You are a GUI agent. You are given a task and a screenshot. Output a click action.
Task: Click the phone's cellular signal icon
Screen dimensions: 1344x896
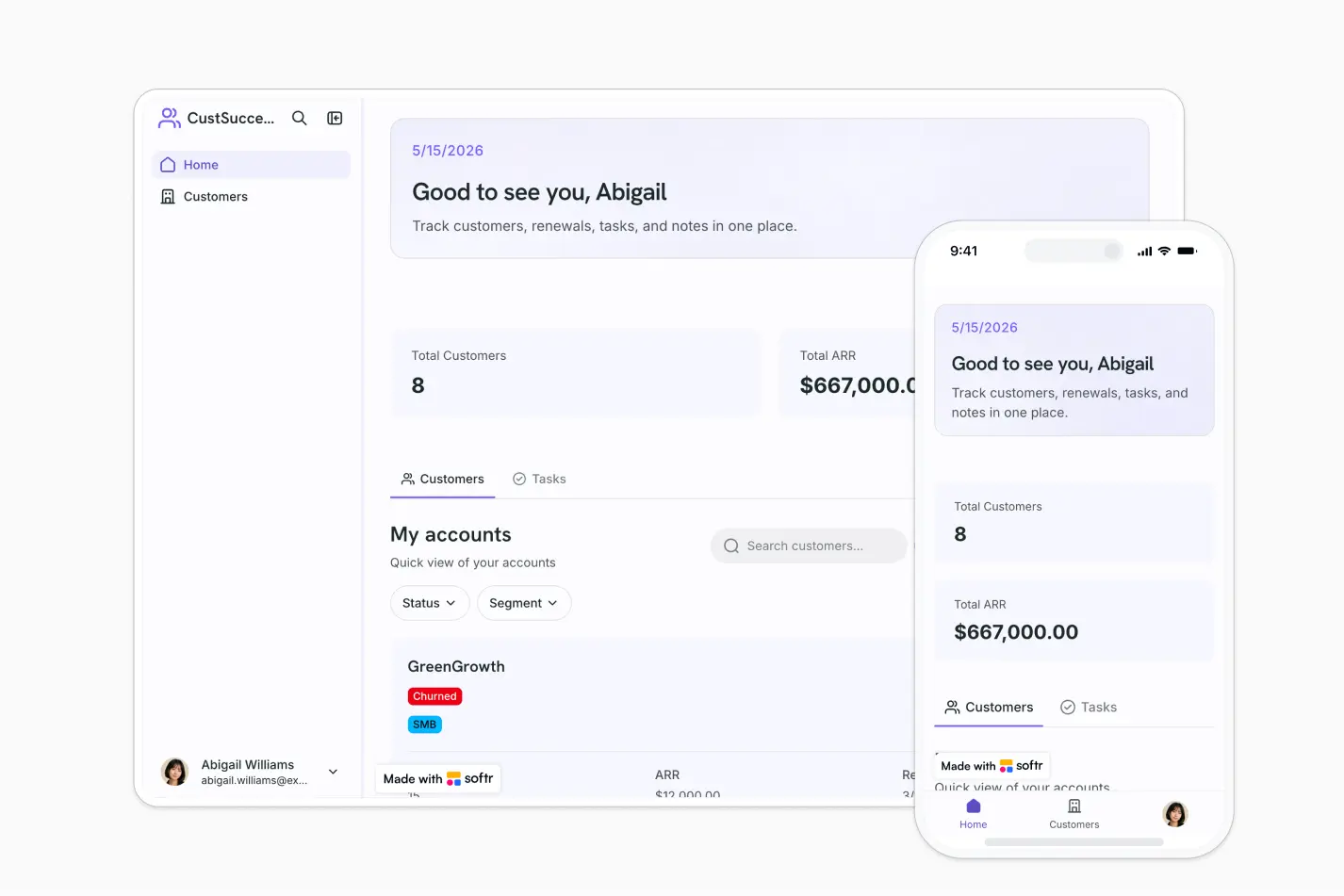pos(1144,252)
